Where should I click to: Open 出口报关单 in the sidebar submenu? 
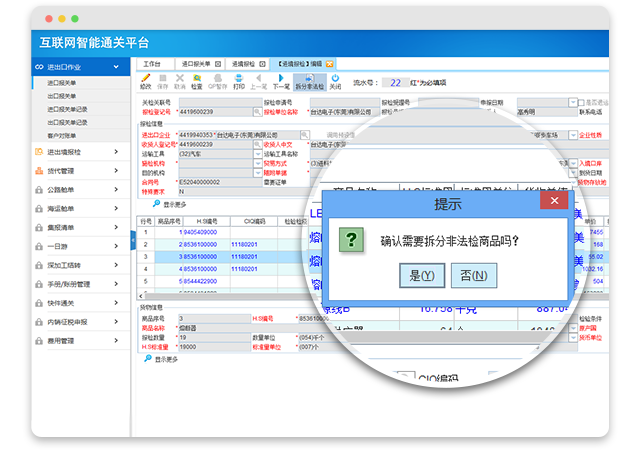[61, 96]
